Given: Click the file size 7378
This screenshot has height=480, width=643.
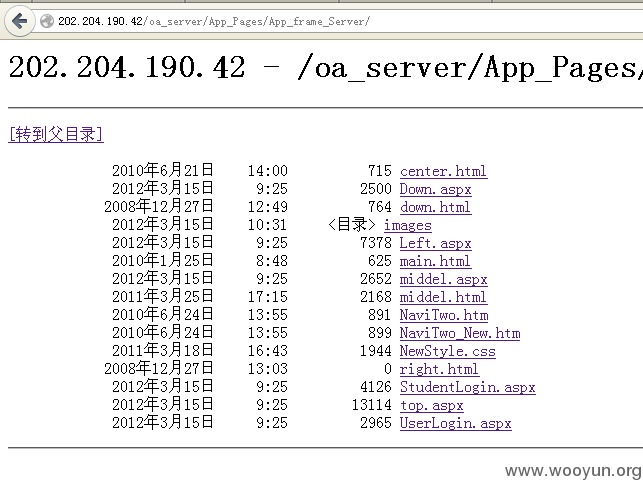Looking at the screenshot, I should point(376,243).
